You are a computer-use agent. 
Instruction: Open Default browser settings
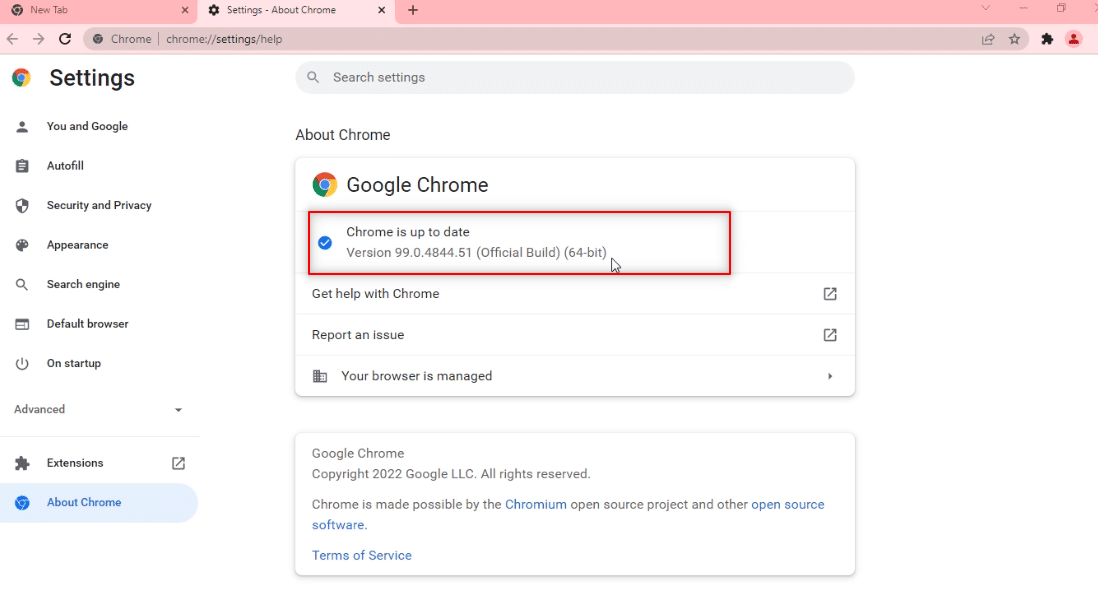(88, 324)
